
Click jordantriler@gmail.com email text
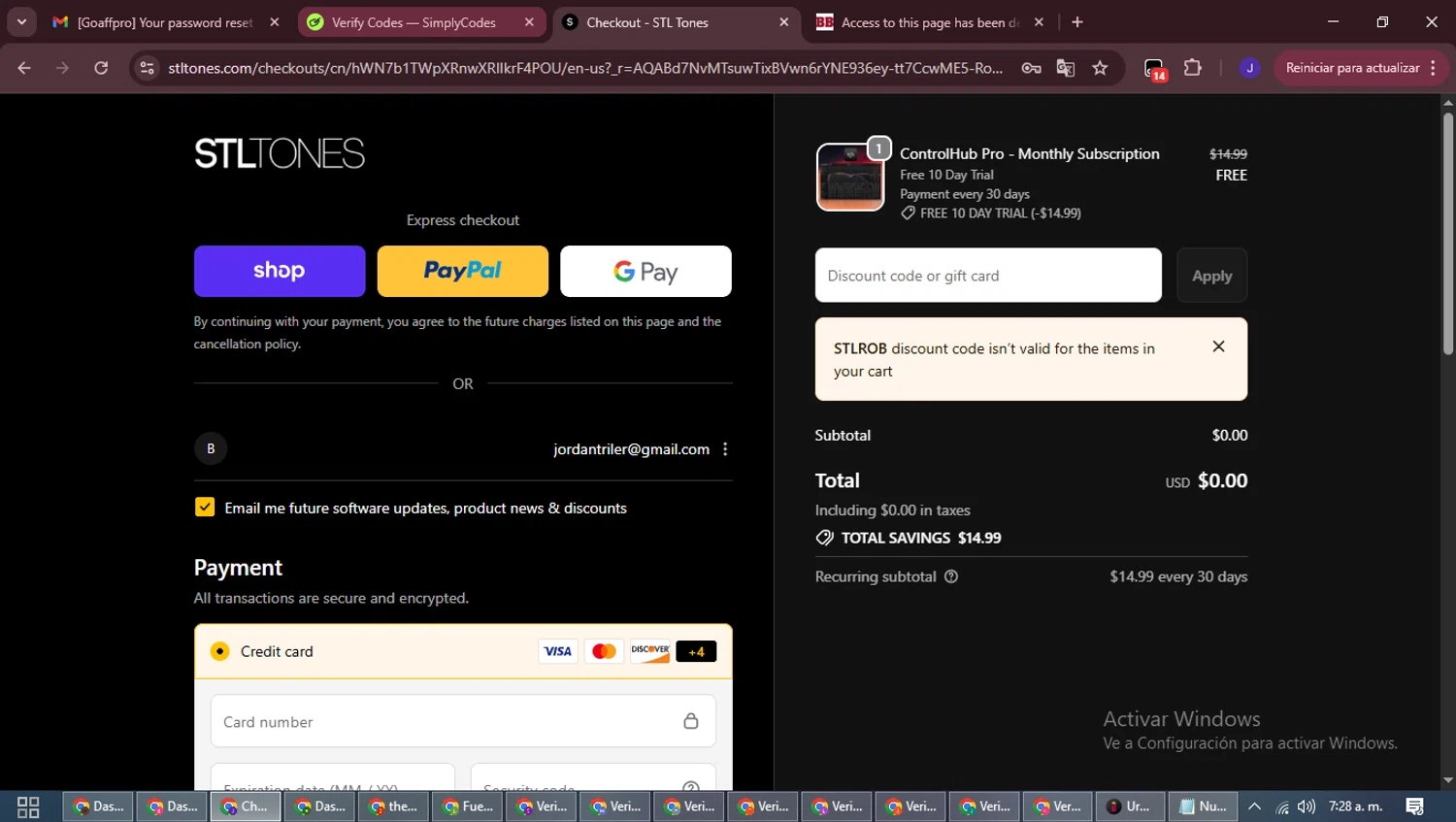tap(631, 449)
